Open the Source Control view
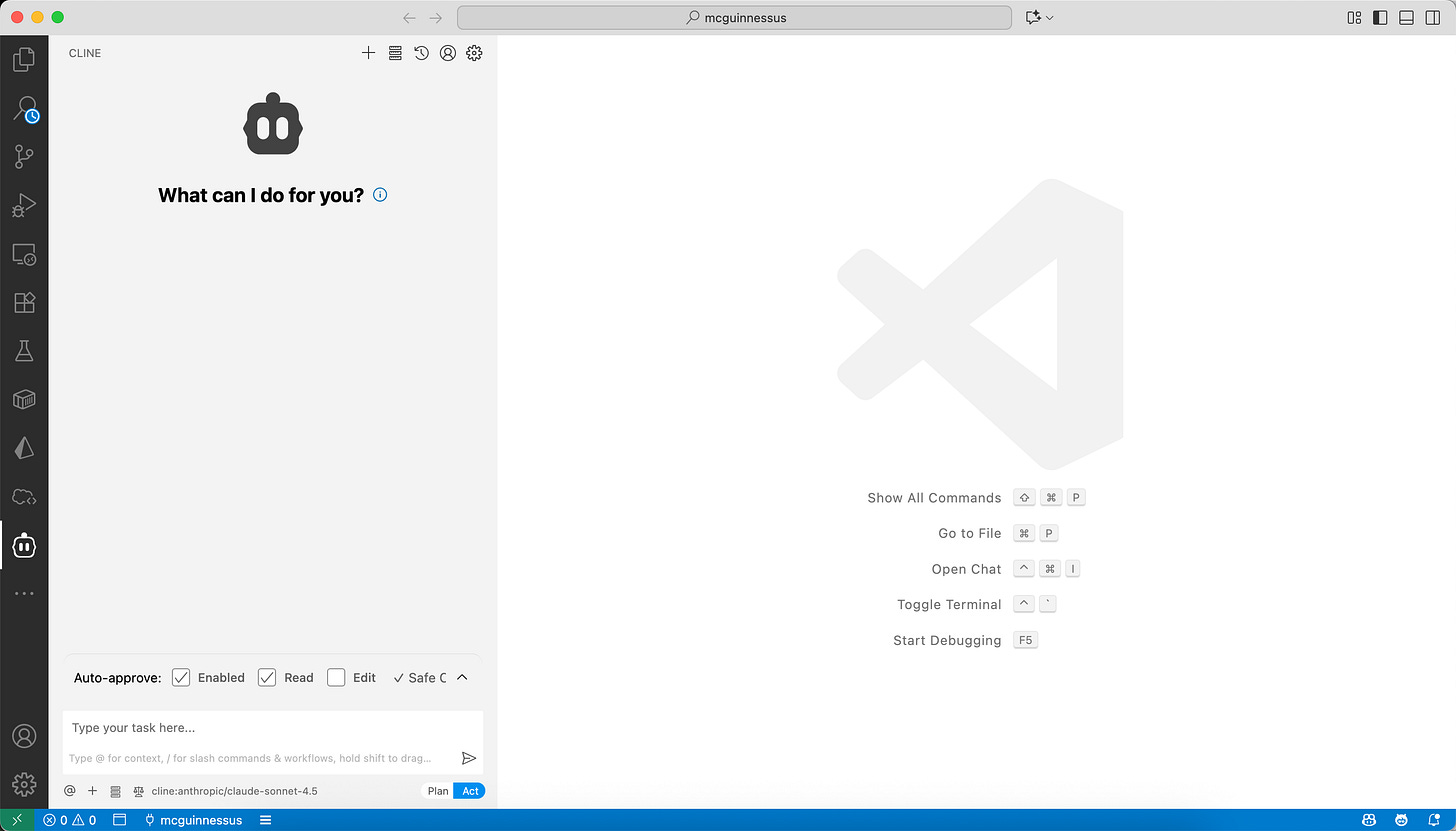 (24, 157)
